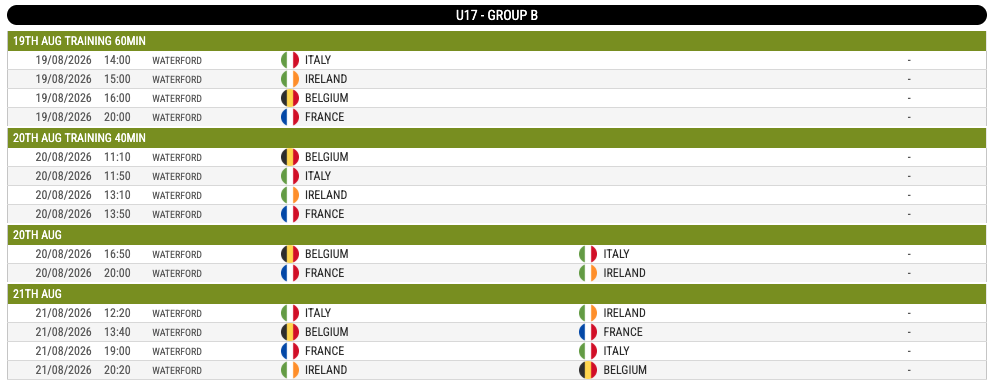
Task: Click Belgium flag in 19/08 16:00 row
Action: (290, 98)
